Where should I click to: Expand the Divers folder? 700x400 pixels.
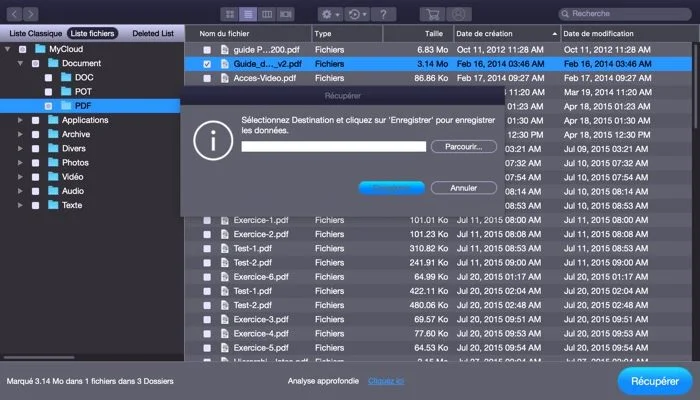(x=21, y=149)
